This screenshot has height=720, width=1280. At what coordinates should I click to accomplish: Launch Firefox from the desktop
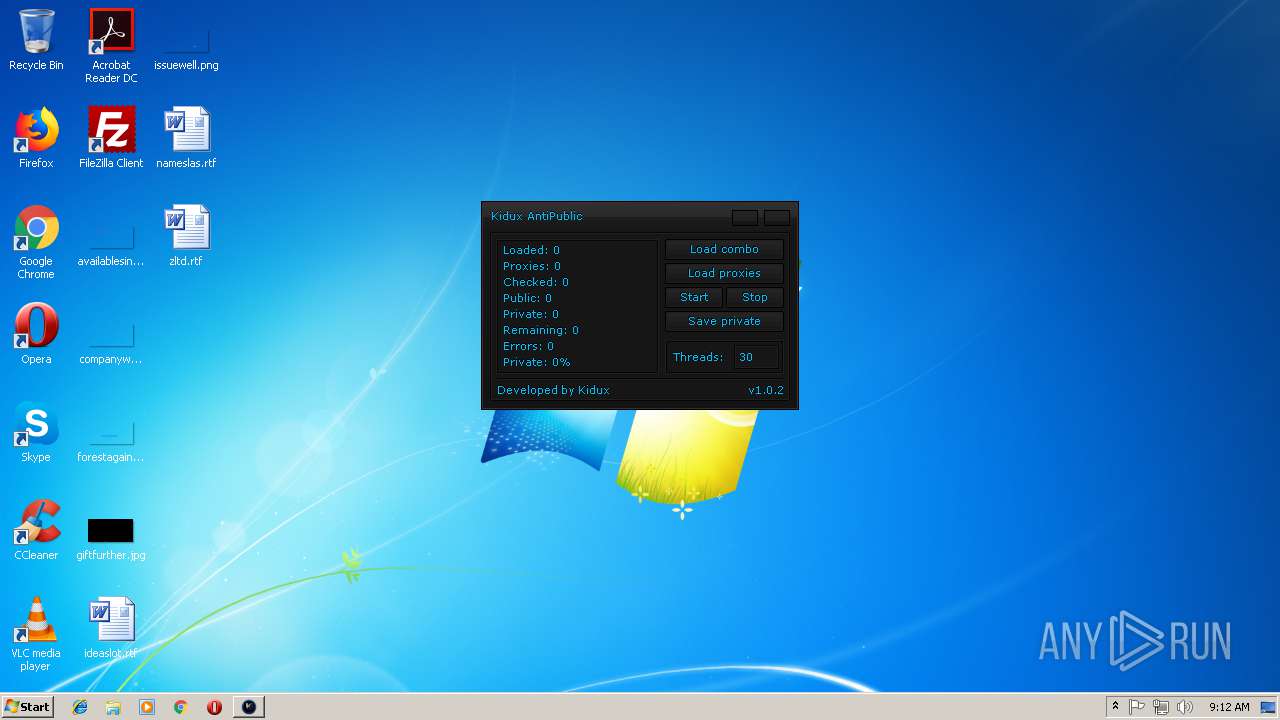pos(36,138)
